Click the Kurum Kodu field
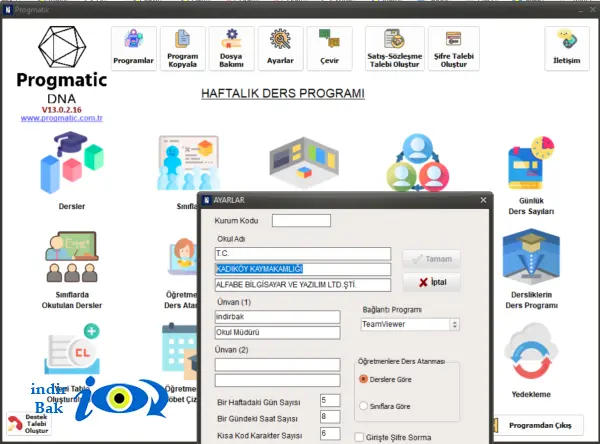 [301, 220]
